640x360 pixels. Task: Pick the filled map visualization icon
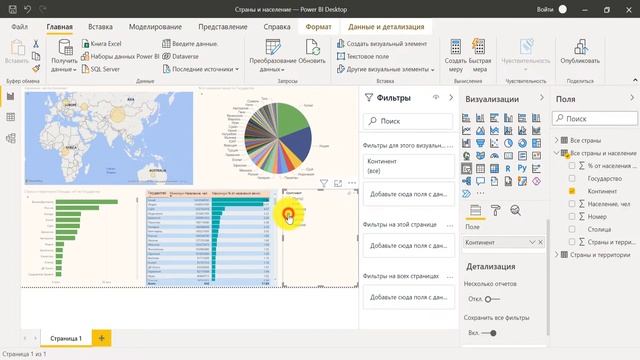pos(480,156)
